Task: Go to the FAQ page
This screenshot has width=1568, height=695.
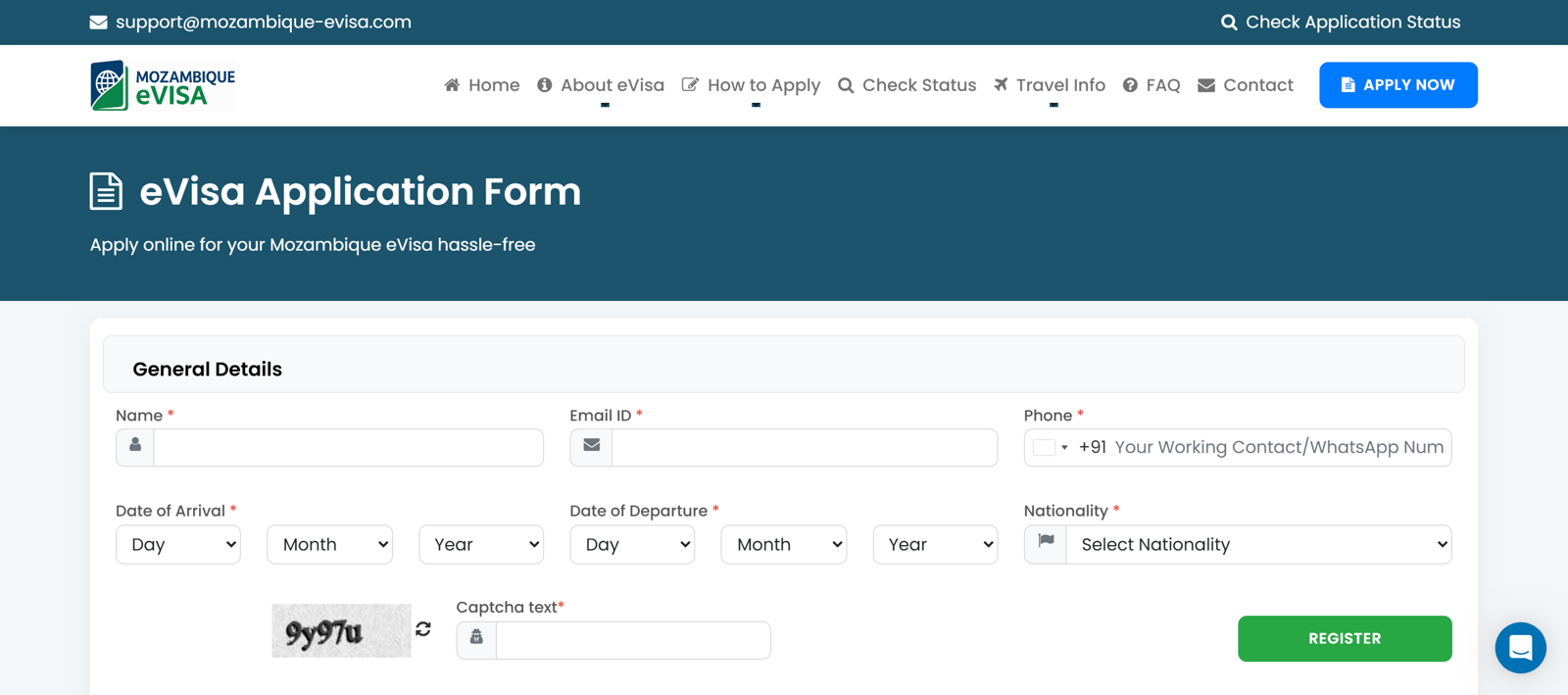Action: coord(1151,85)
